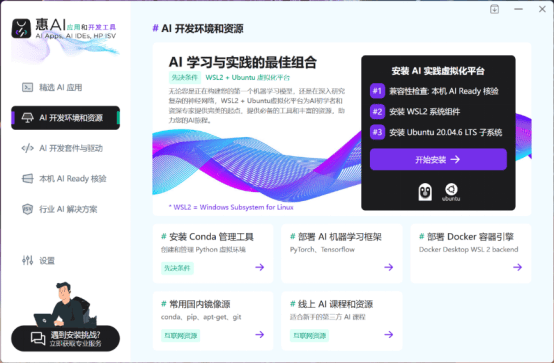Click WSL2 + Ubuntu 虚拟化平台 text
554x363 pixels.
point(248,77)
